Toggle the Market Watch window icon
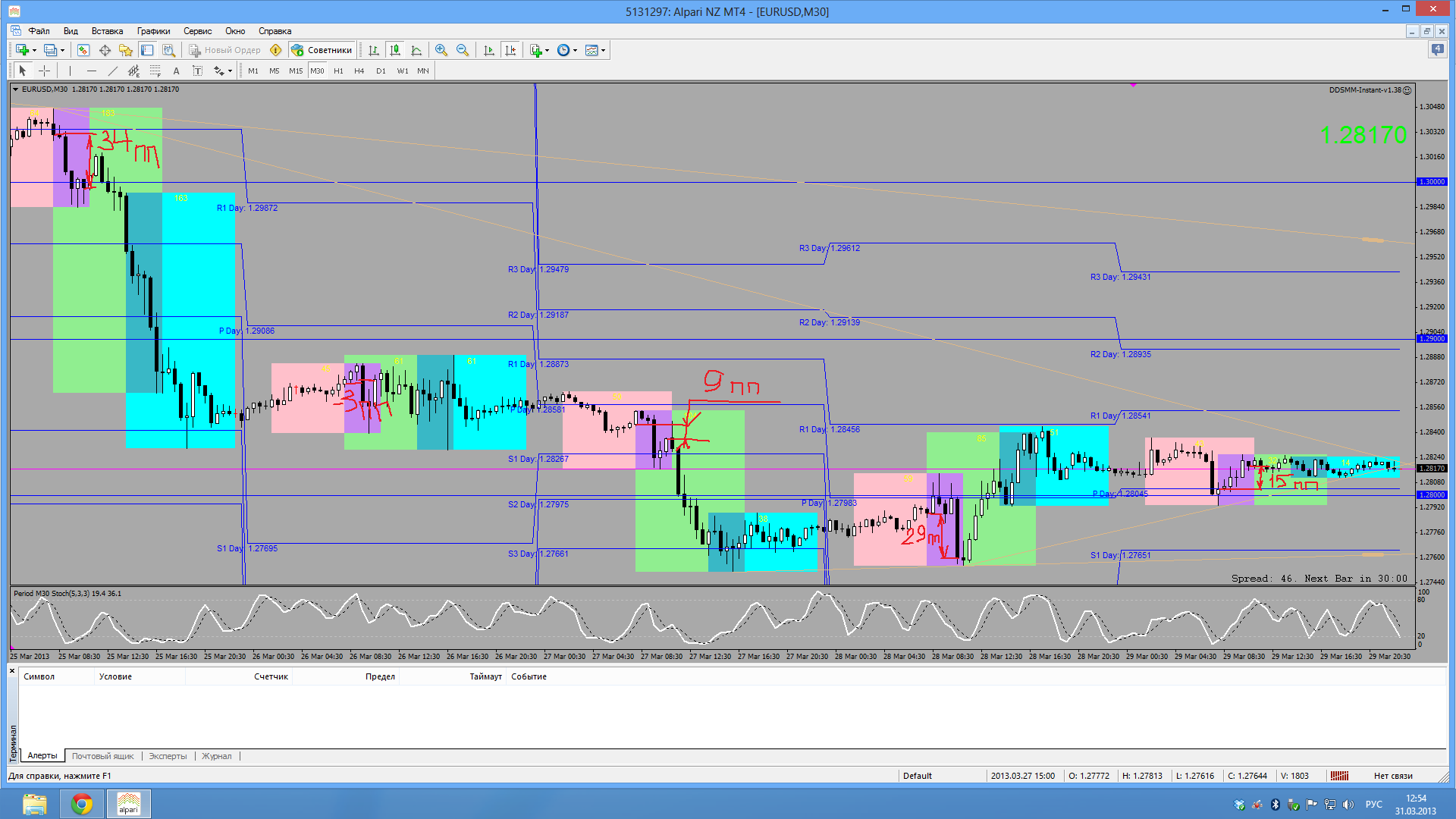 click(x=83, y=50)
